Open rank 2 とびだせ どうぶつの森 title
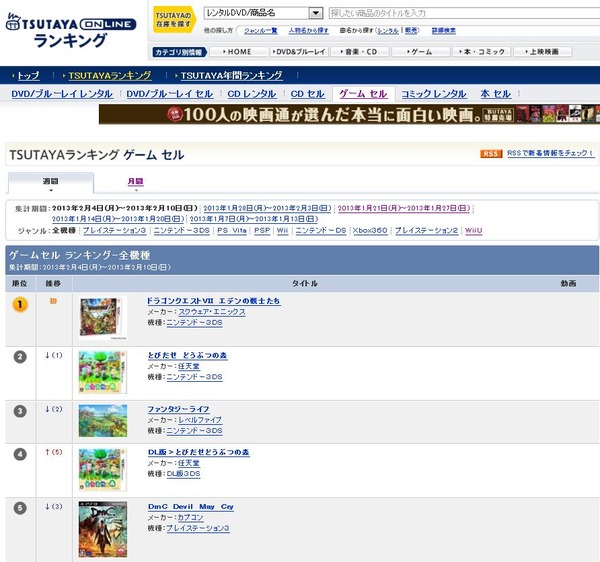This screenshot has width=600, height=562. [188, 355]
